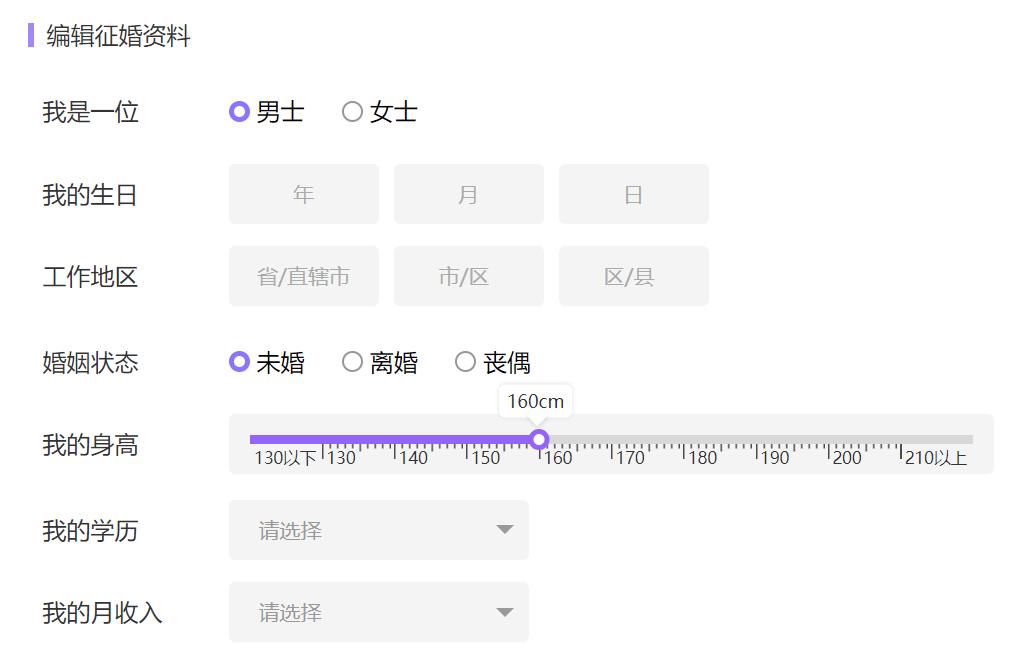Viewport: 1028px width, 662px height.
Task: Open the 月 birthday month selector
Action: pos(469,194)
